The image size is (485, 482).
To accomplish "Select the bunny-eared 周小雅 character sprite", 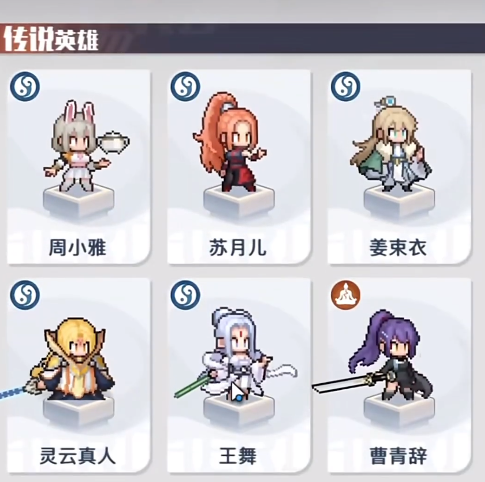I will point(86,146).
